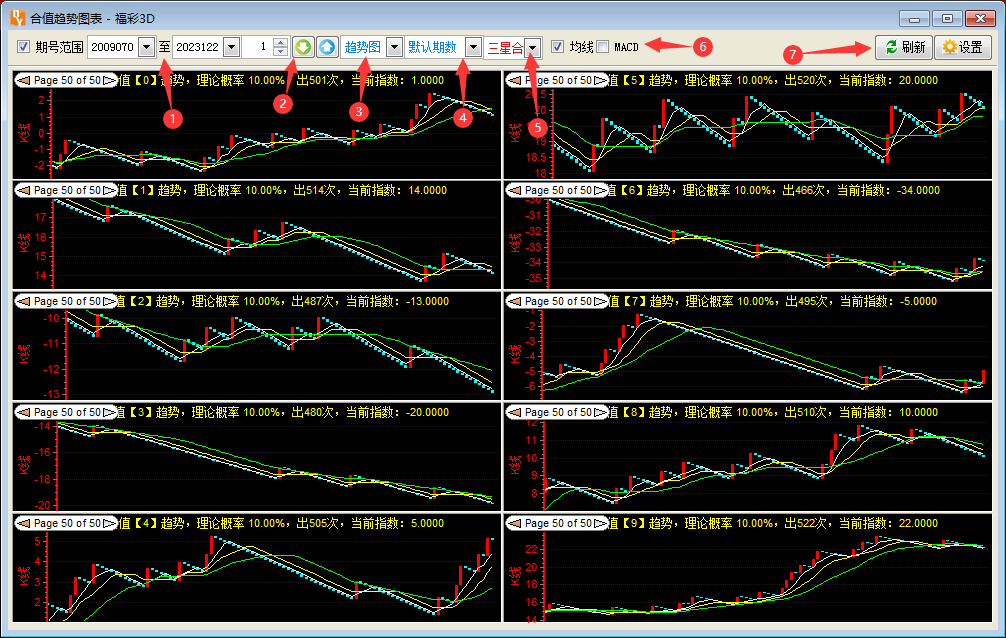
Task: Click the 刷新 refresh button
Action: (x=903, y=47)
